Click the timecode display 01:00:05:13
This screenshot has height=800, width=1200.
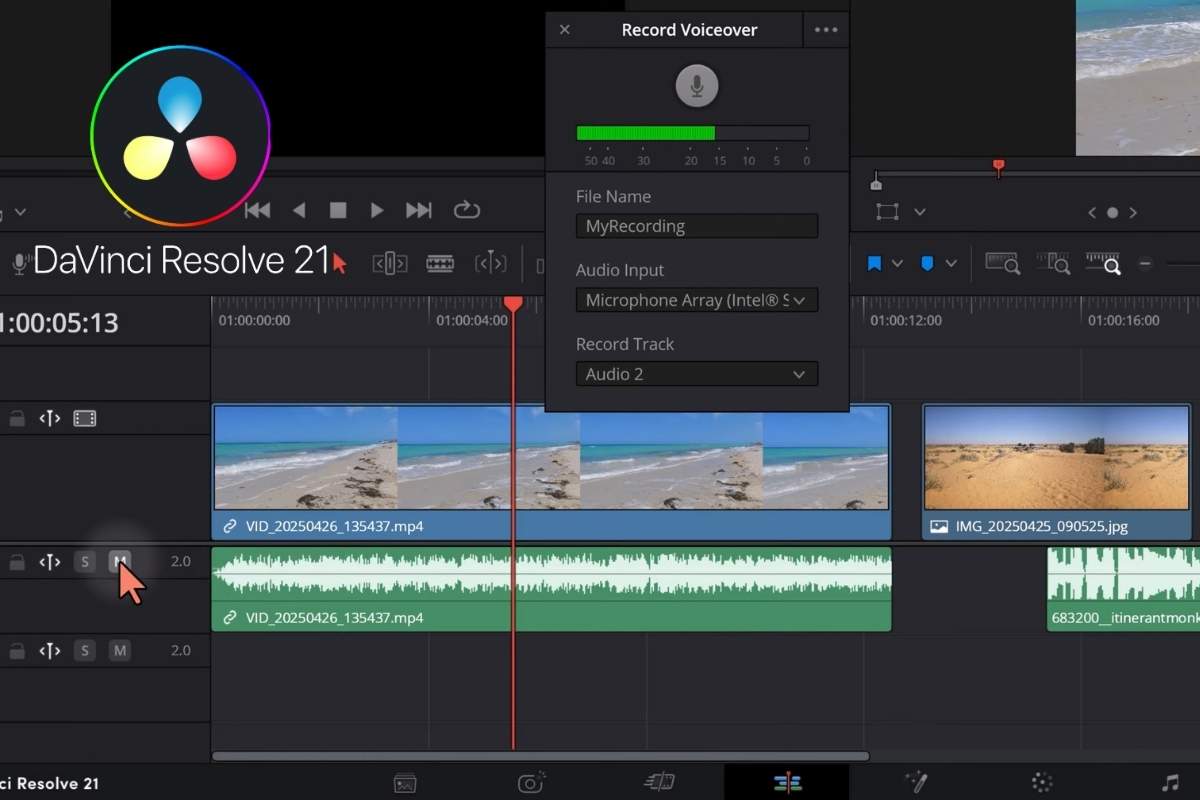(x=58, y=323)
